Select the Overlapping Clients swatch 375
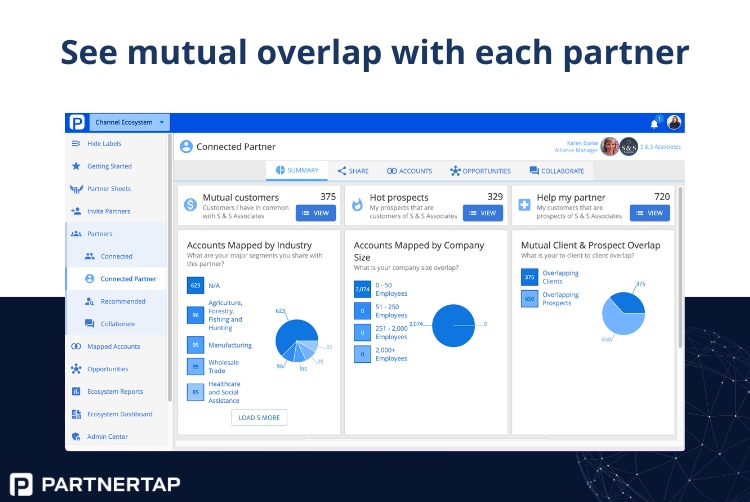The width and height of the screenshot is (750, 502). (x=529, y=277)
